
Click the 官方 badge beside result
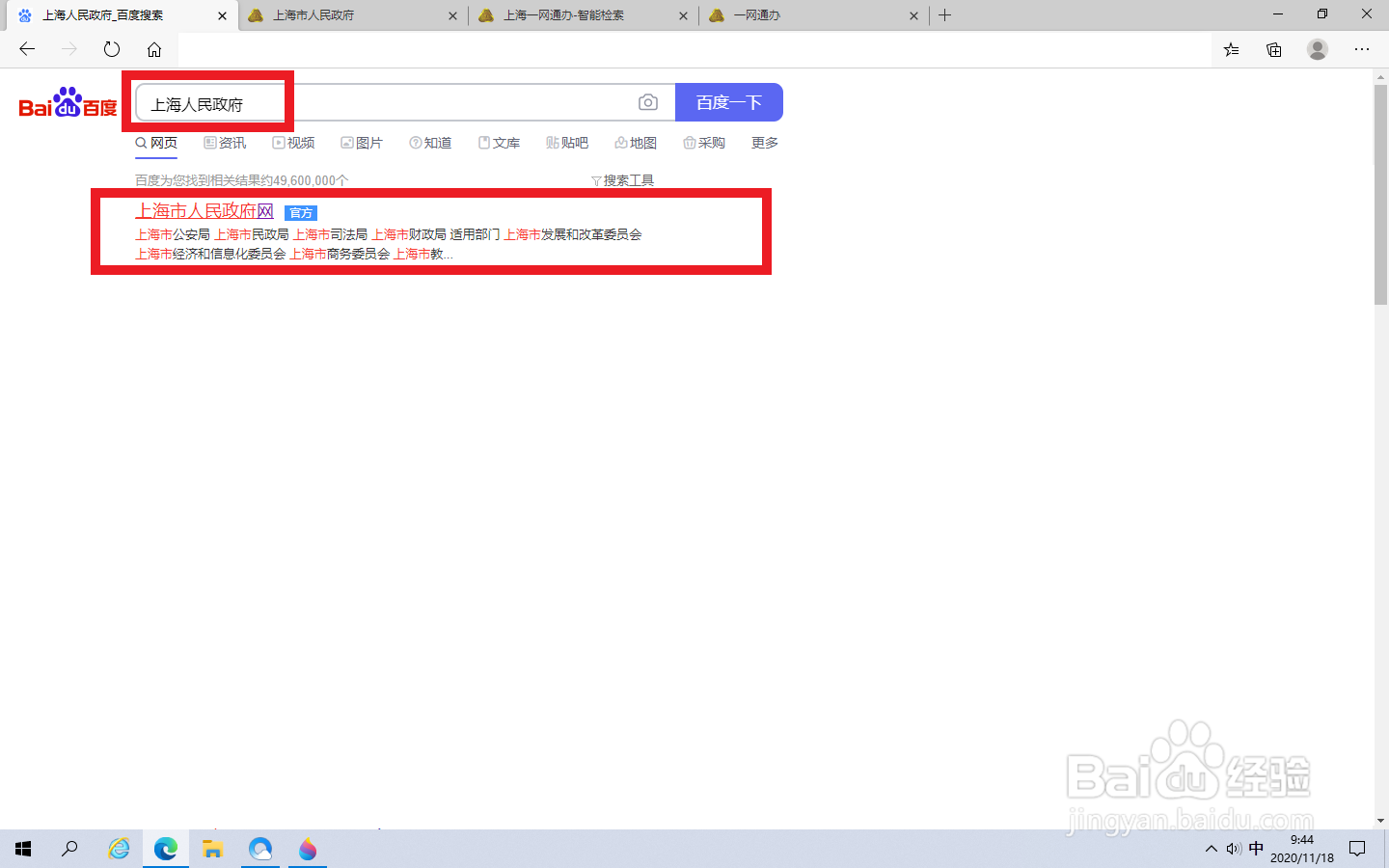(301, 213)
